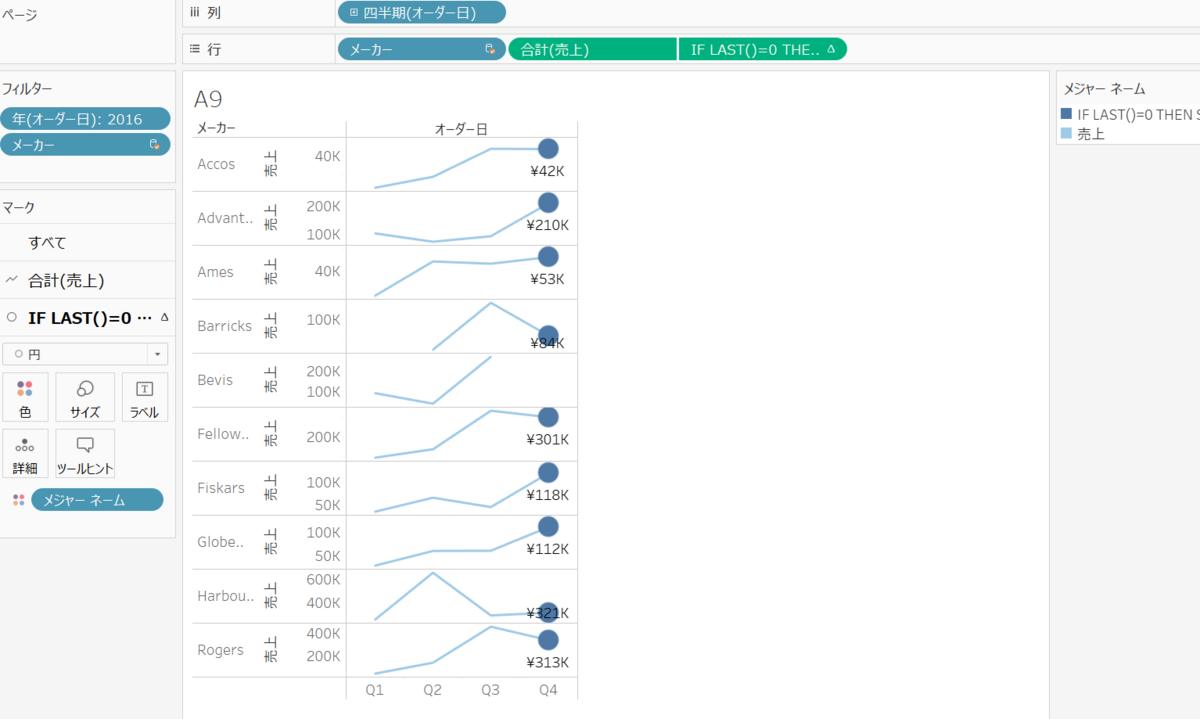Select the メーカー pill on rows shelf
Screen dimensions: 1200x719
click(x=422, y=49)
